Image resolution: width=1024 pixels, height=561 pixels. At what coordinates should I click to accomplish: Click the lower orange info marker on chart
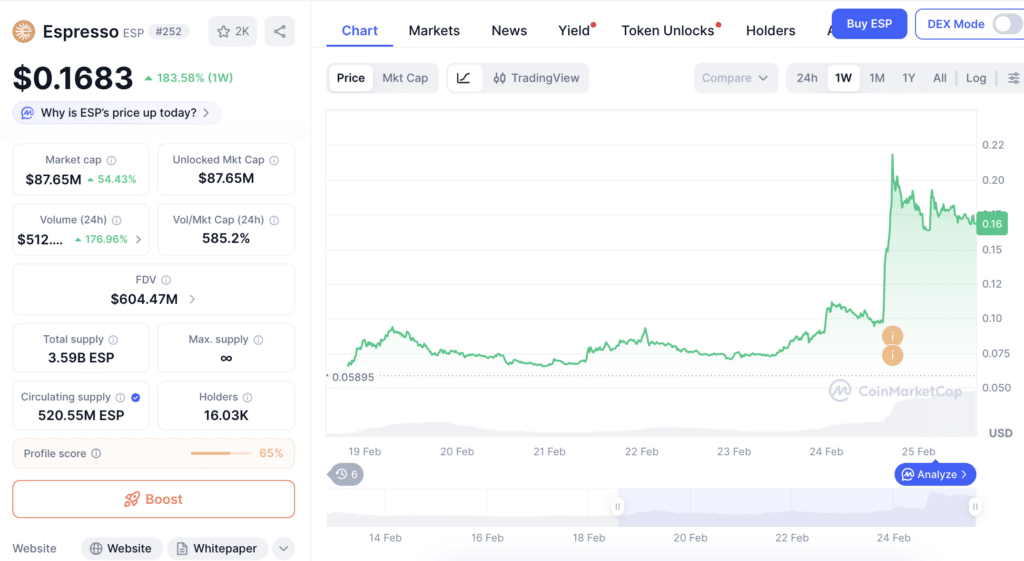click(893, 355)
